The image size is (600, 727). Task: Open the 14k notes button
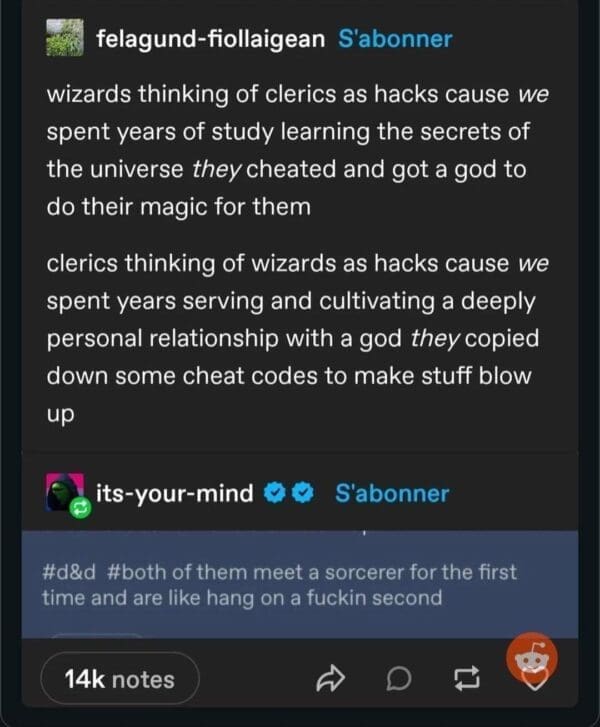(120, 679)
